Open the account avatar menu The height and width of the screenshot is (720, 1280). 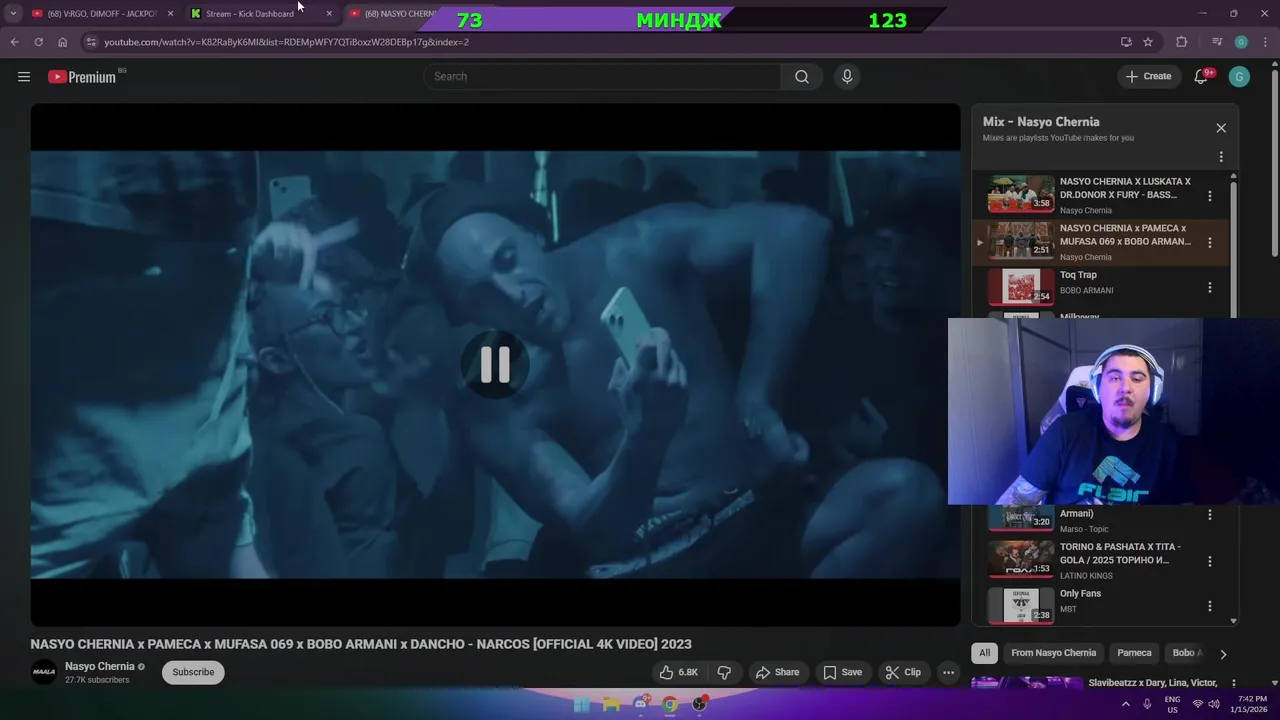[x=1239, y=76]
